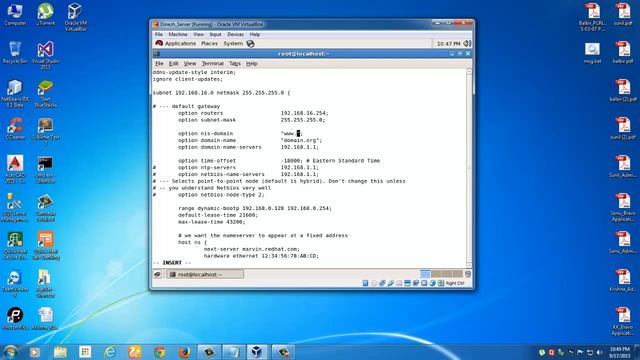
Task: Open Oracle VM VirtualBox desktop shortcut
Action: point(76,17)
